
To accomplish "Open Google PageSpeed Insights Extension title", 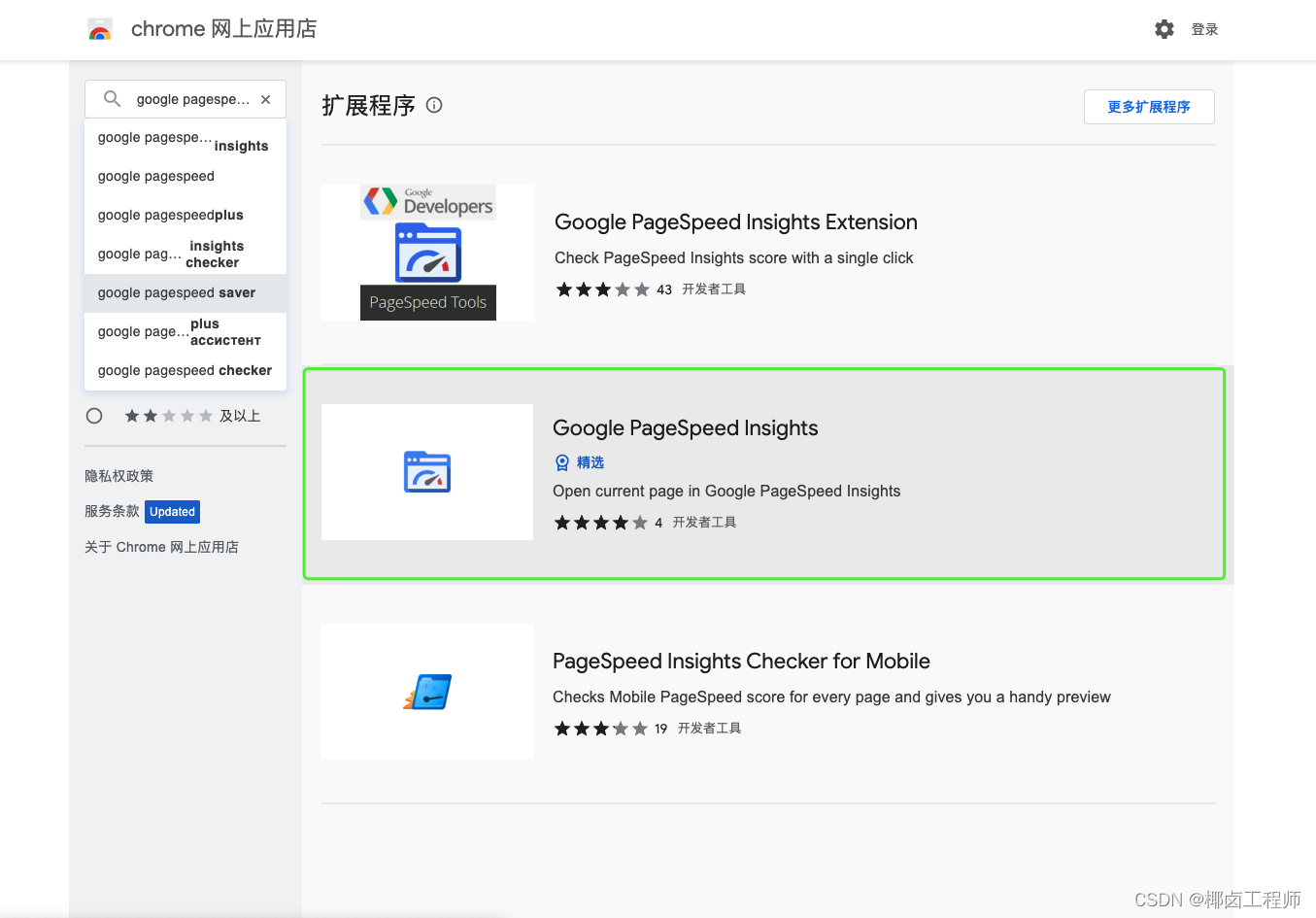I will 736,221.
